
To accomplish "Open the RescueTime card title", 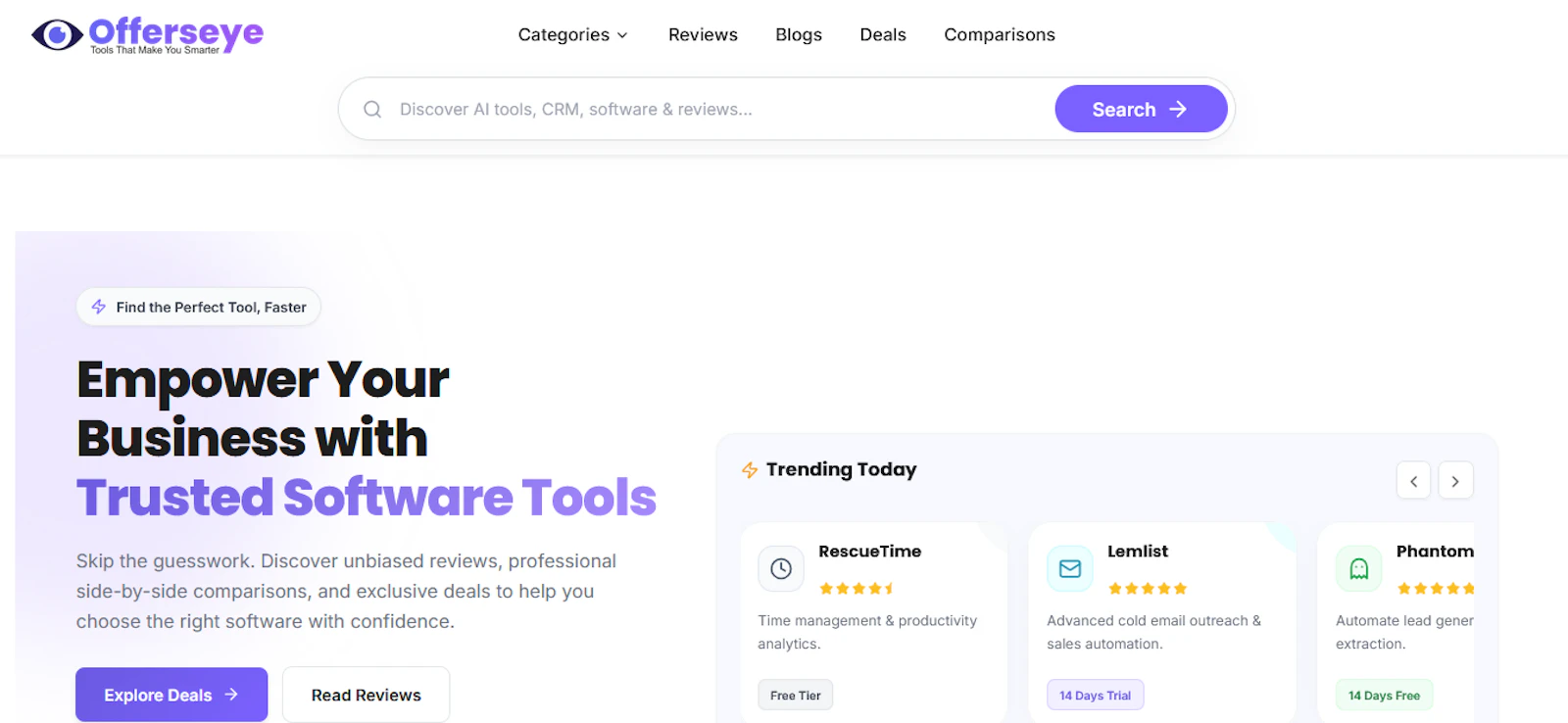I will click(870, 552).
